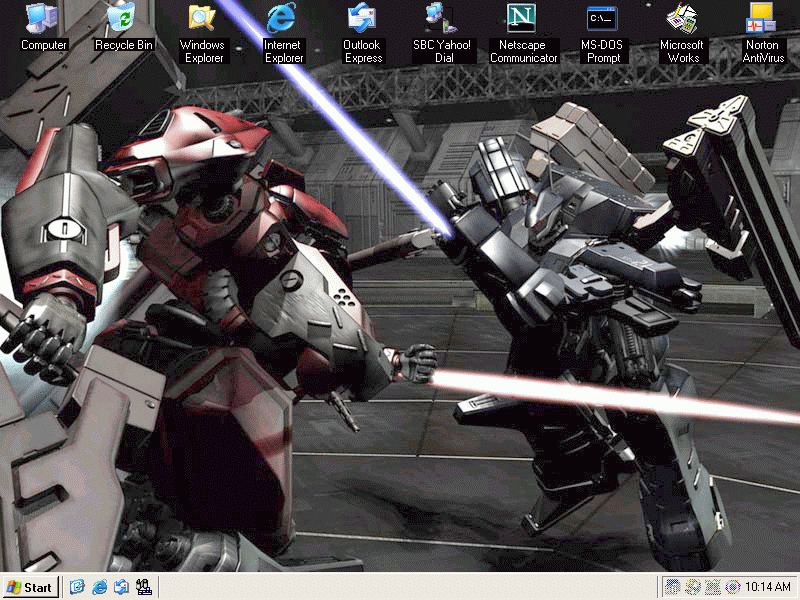Click the Internet Explorer desktop shortcut
This screenshot has height=600, width=800.
coord(283,18)
